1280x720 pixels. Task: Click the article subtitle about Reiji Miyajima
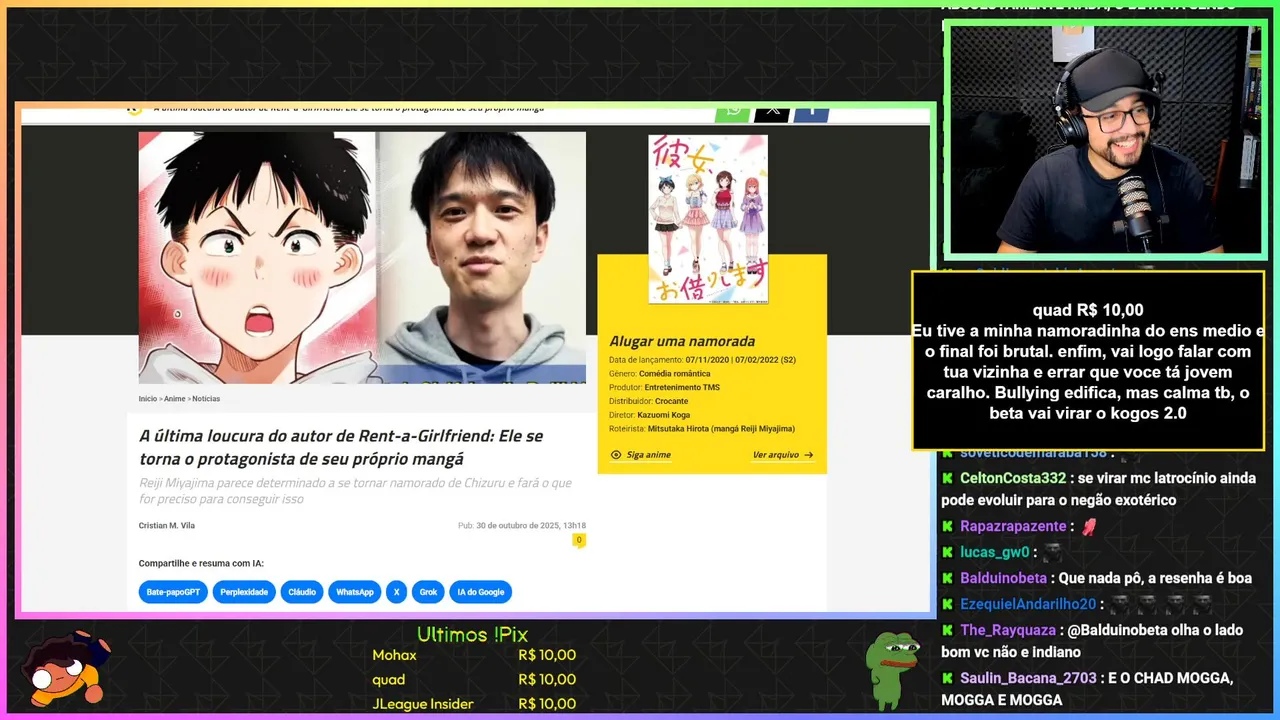click(x=355, y=491)
